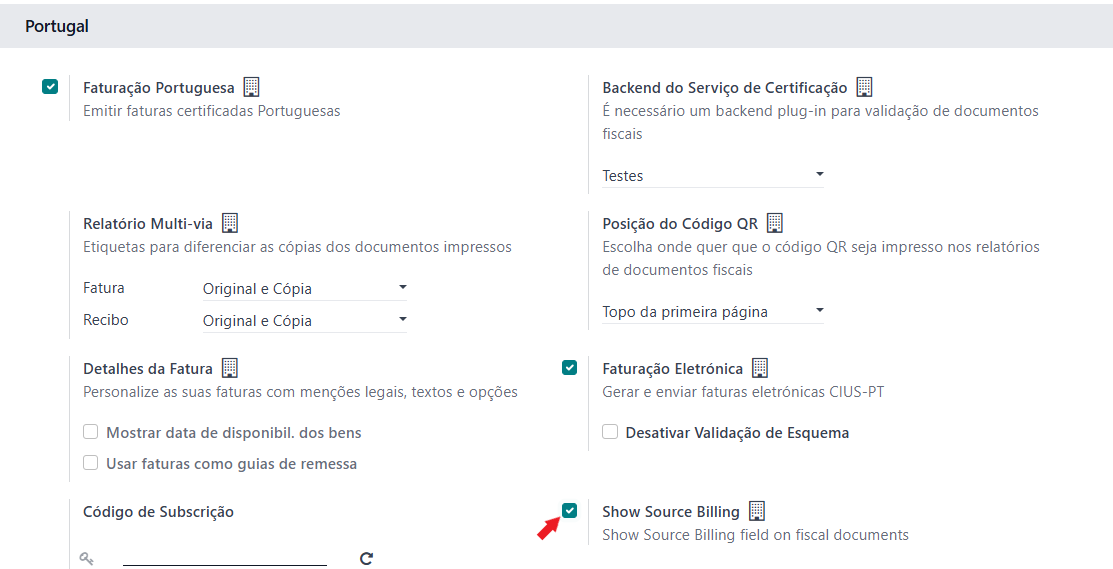Open Fatura copy label dropdown
The height and width of the screenshot is (569, 1113).
click(304, 288)
